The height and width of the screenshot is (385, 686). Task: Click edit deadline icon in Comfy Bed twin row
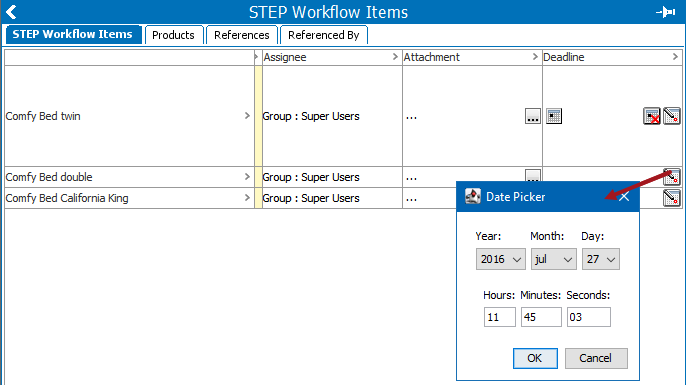[672, 116]
